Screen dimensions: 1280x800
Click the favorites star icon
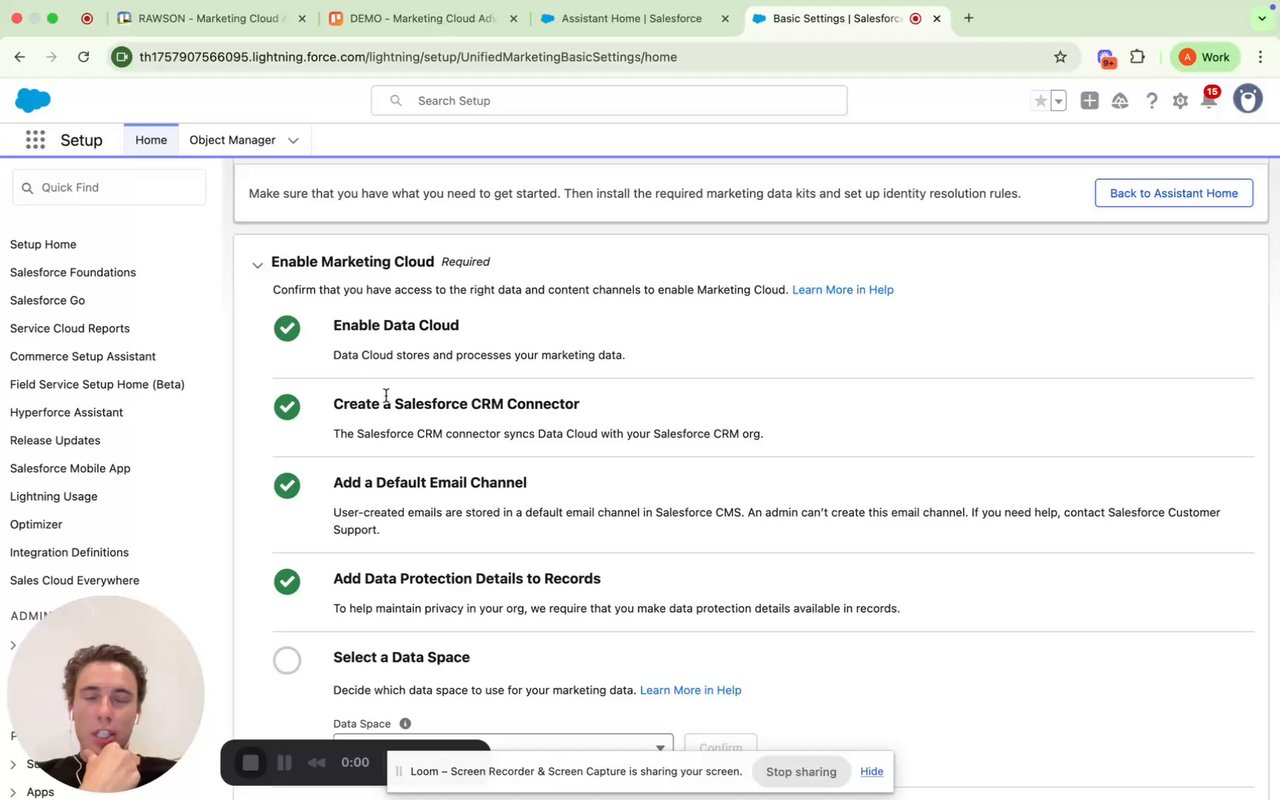click(1041, 101)
